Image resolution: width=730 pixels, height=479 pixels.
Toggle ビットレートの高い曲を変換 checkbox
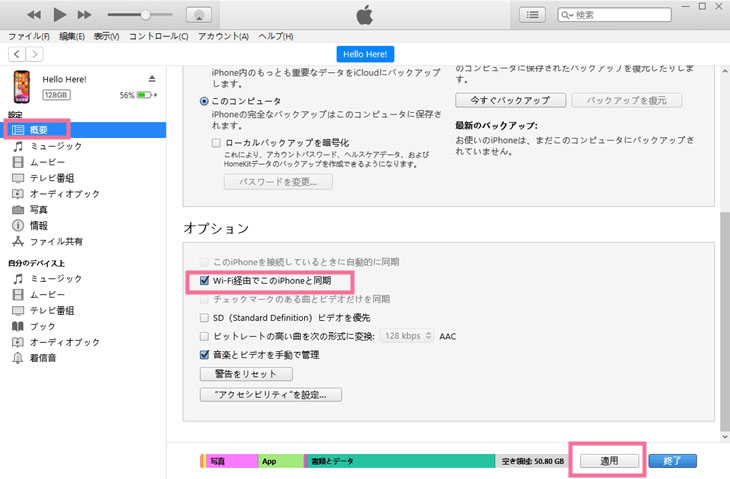pyautogui.click(x=204, y=336)
